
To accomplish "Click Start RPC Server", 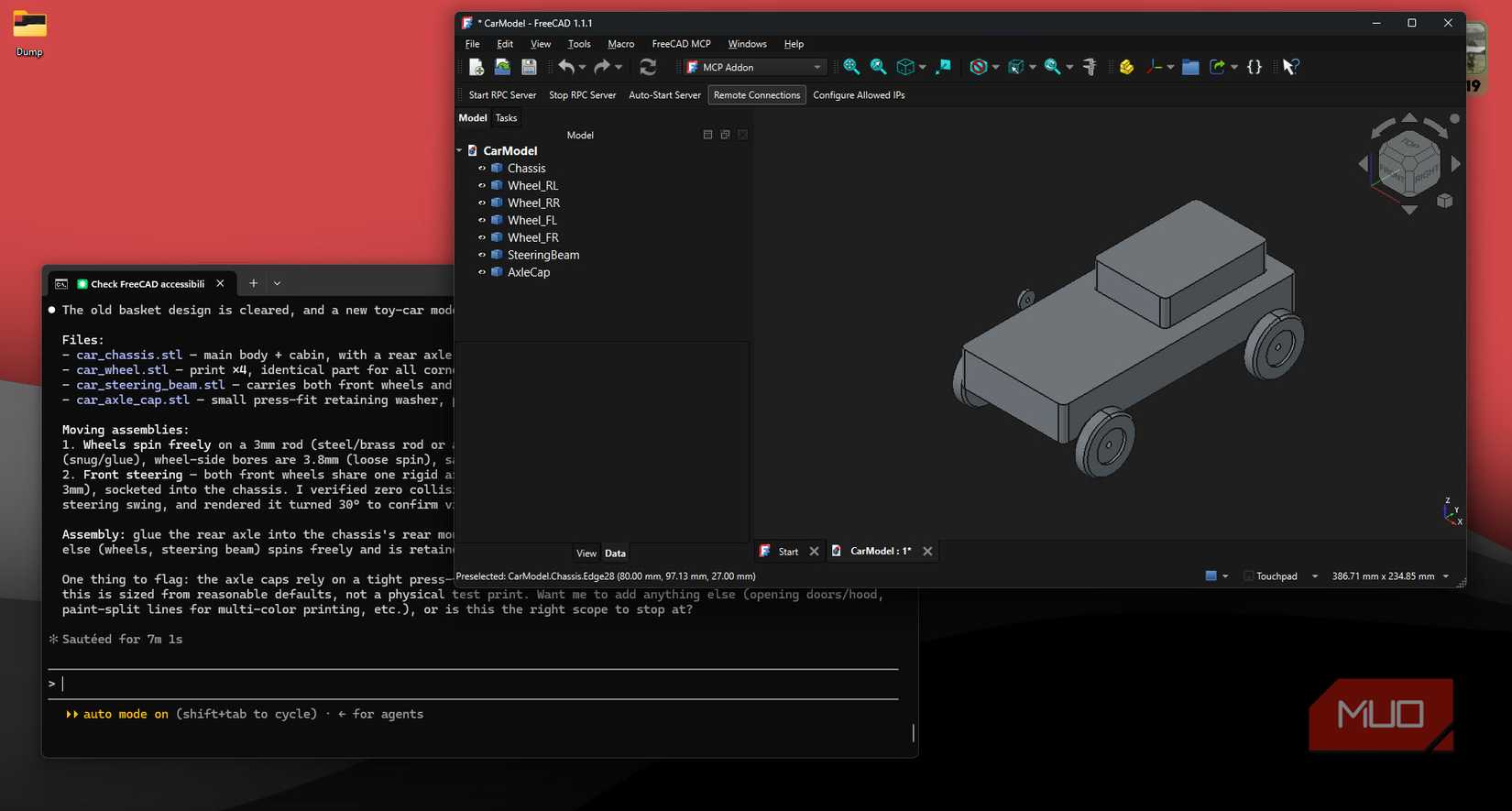I will [502, 95].
